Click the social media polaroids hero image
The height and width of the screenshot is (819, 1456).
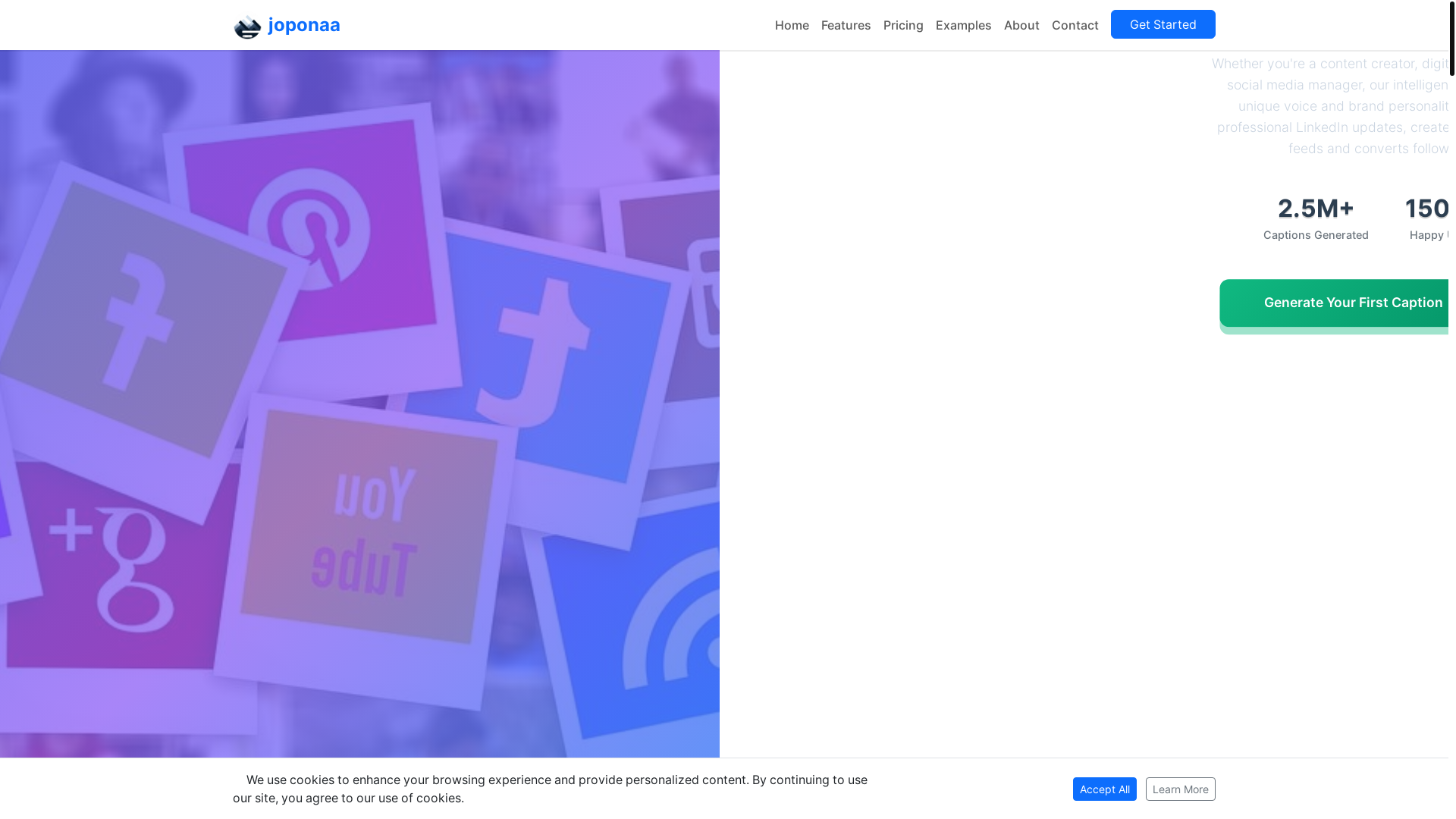359,403
